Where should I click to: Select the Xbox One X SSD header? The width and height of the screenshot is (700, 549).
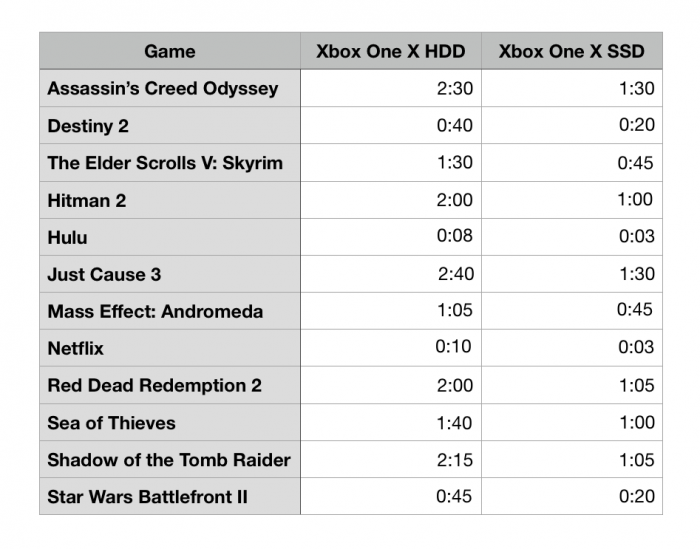[x=571, y=51]
